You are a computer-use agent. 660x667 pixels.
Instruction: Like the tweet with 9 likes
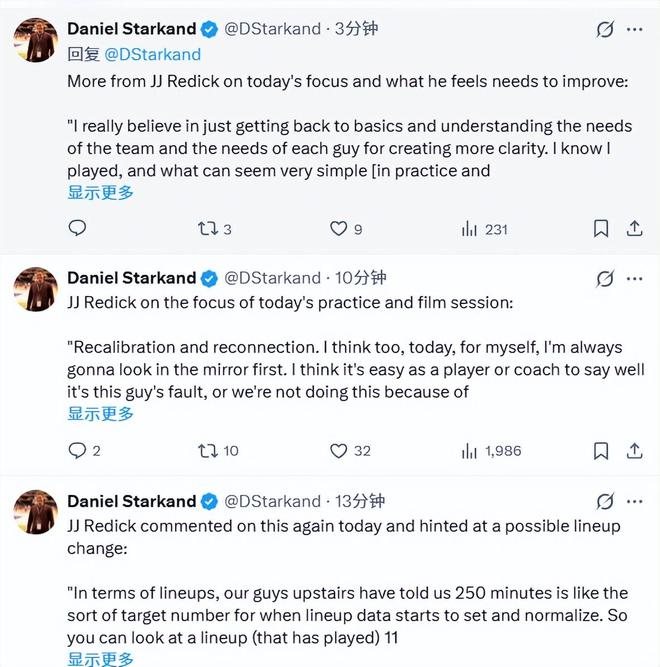pyautogui.click(x=339, y=229)
